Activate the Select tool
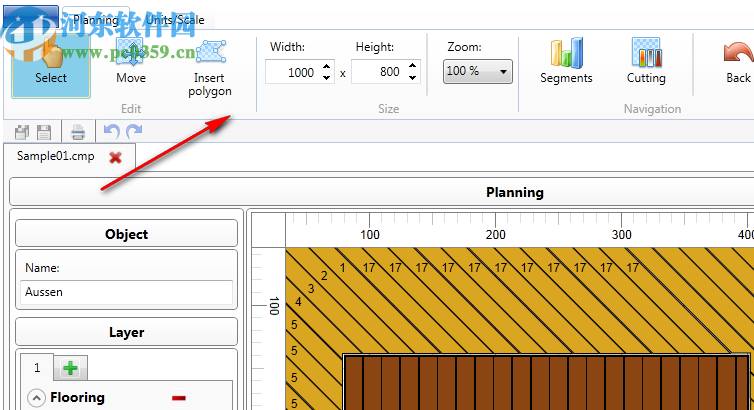 [51, 66]
